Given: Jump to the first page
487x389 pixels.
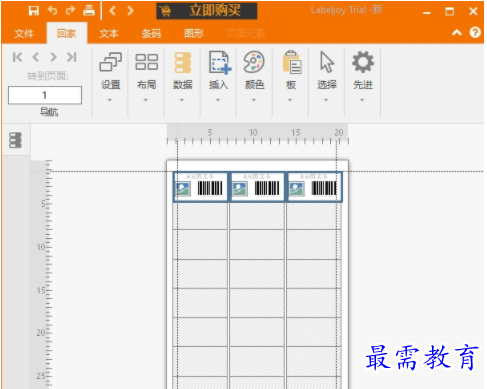Looking at the screenshot, I should coord(17,57).
